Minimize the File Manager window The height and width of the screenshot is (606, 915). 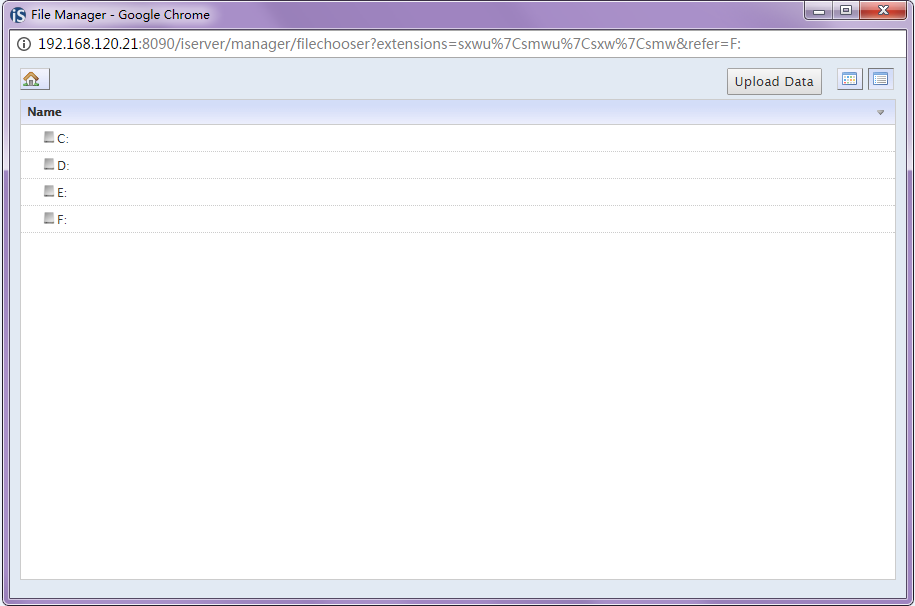[x=819, y=12]
